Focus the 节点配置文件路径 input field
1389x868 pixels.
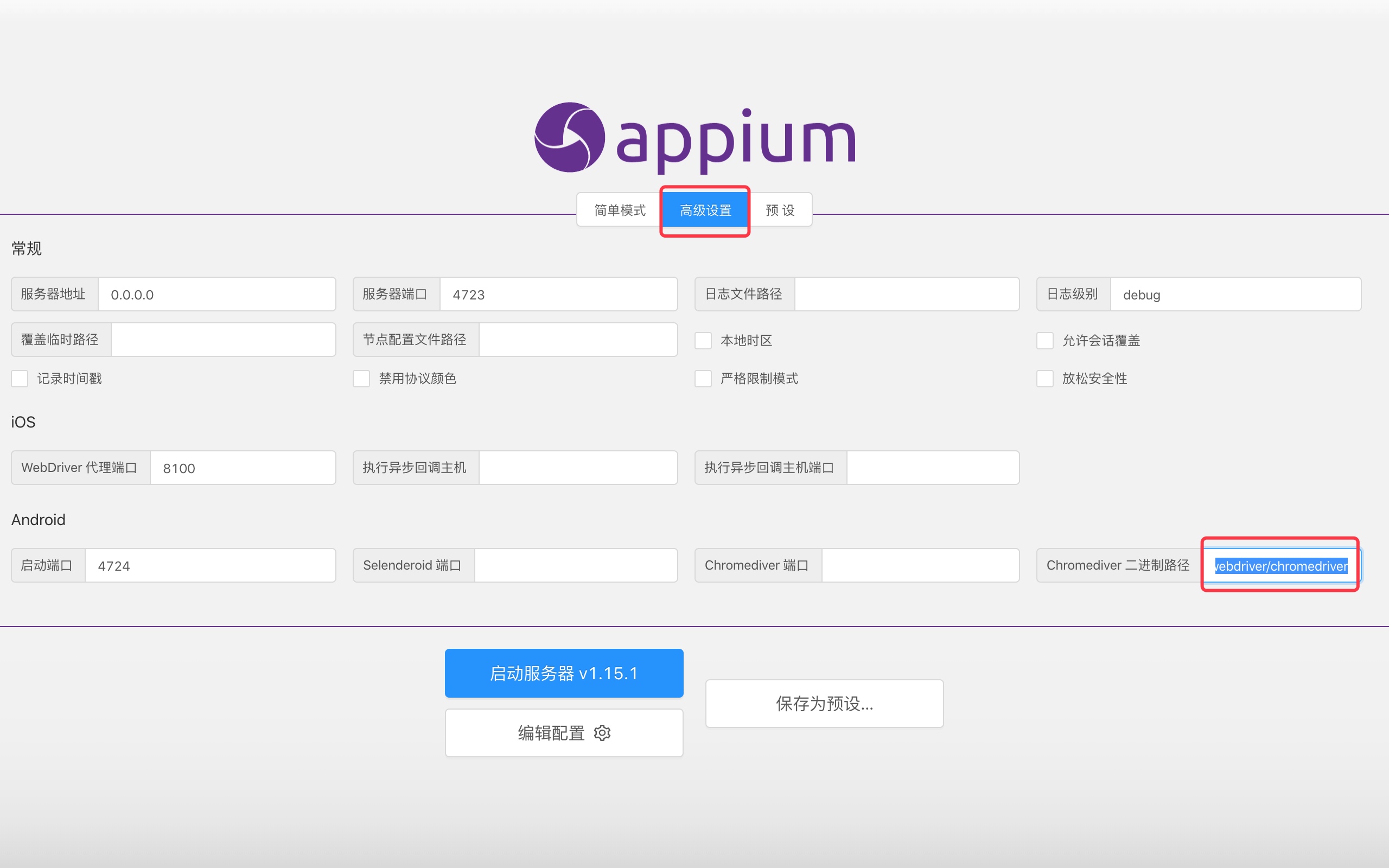(x=578, y=340)
